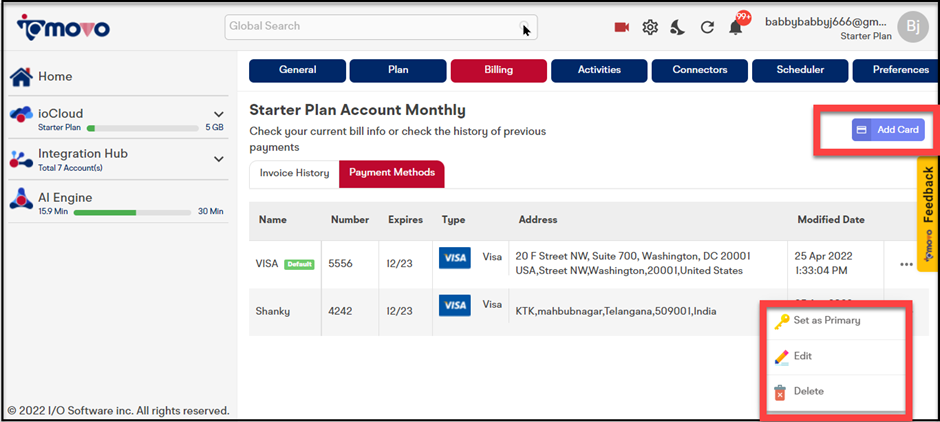Click the key icon beside Set as Primary

click(781, 321)
